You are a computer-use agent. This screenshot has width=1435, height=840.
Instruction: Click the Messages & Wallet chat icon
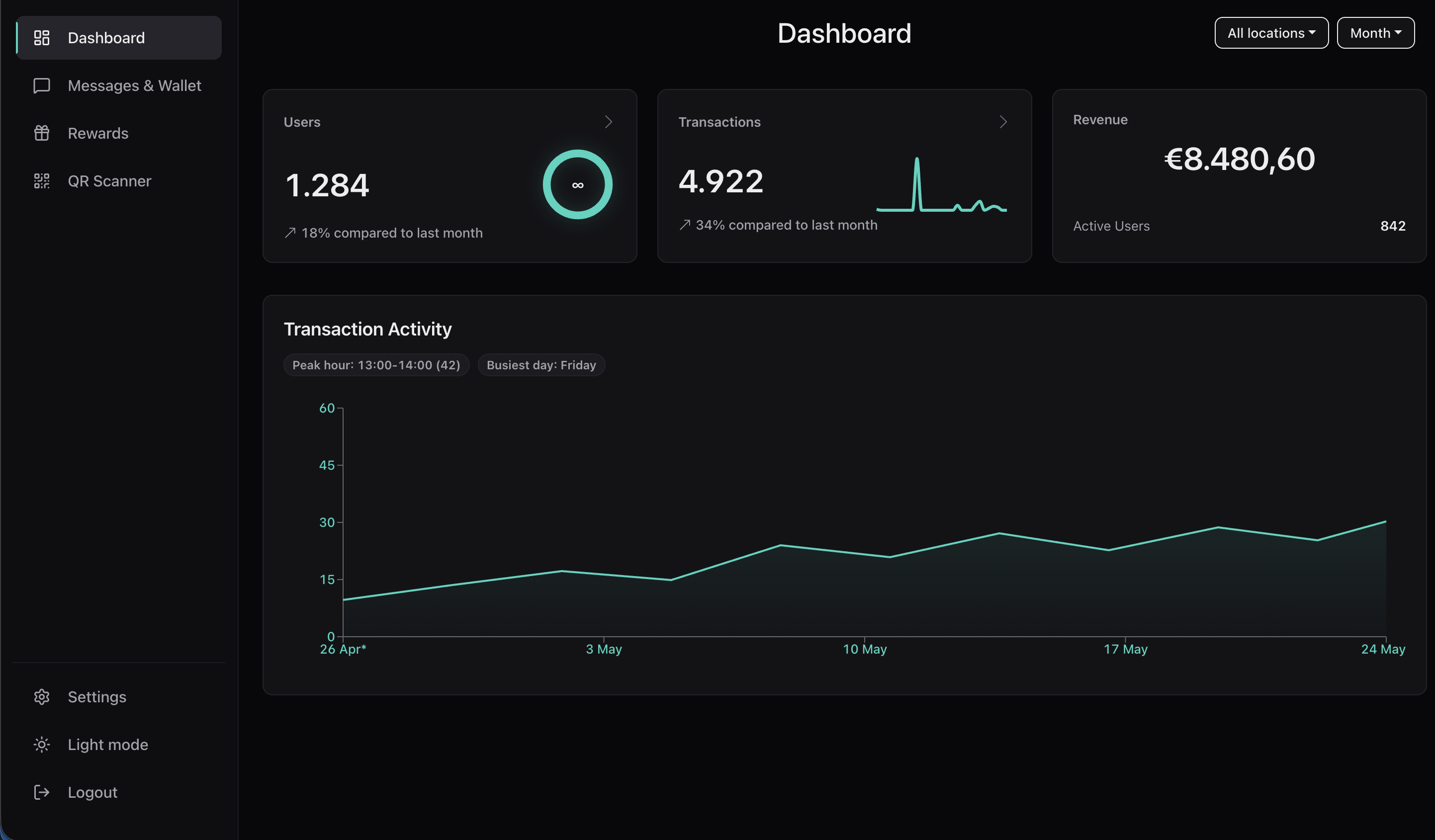click(x=42, y=85)
